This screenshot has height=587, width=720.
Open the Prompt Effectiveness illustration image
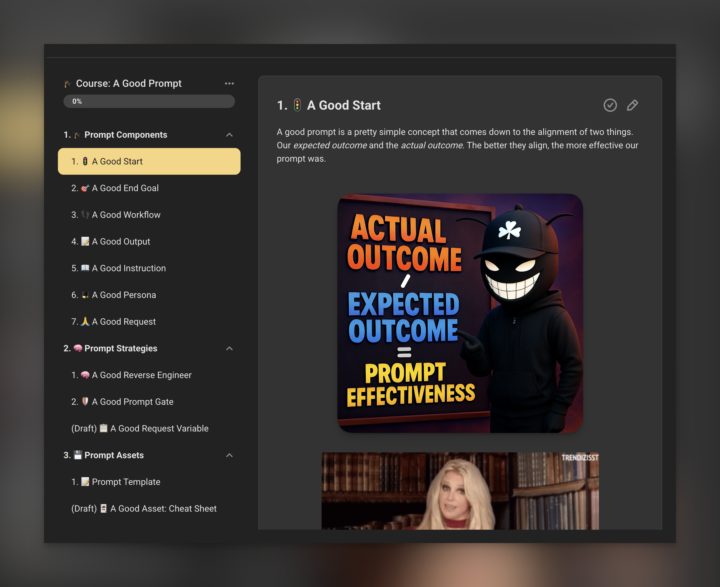[x=460, y=313]
